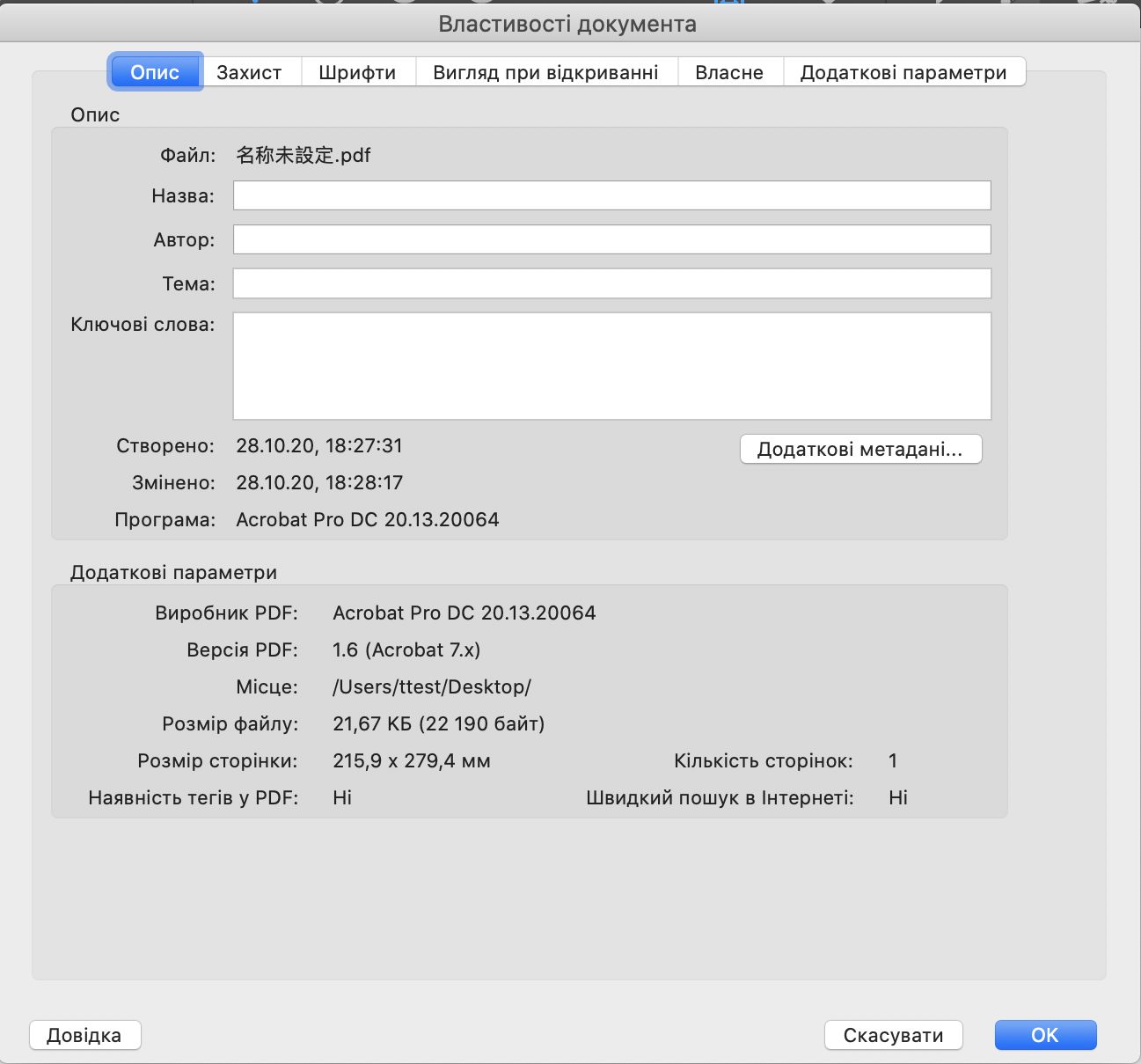Select the file size 21,67 КБ value

(x=439, y=724)
